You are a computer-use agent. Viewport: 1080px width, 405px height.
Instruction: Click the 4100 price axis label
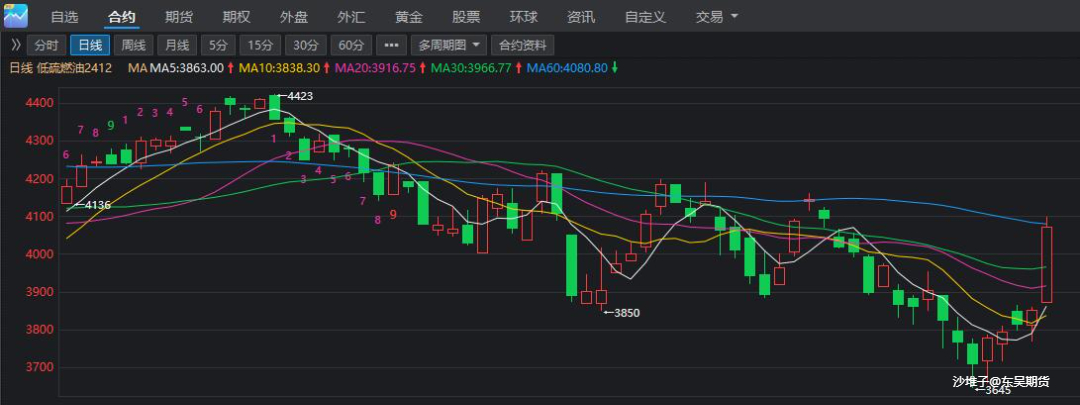tap(39, 216)
